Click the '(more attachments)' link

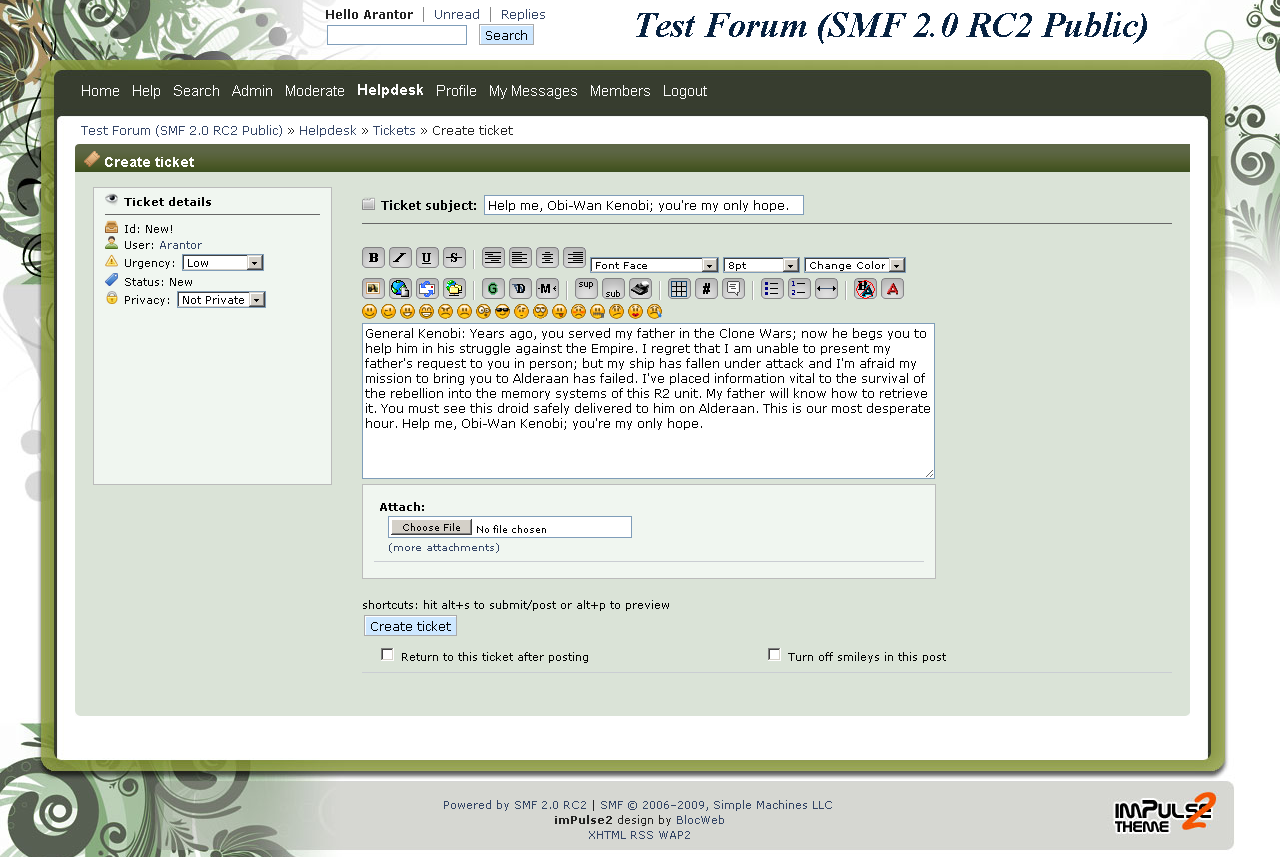click(444, 548)
